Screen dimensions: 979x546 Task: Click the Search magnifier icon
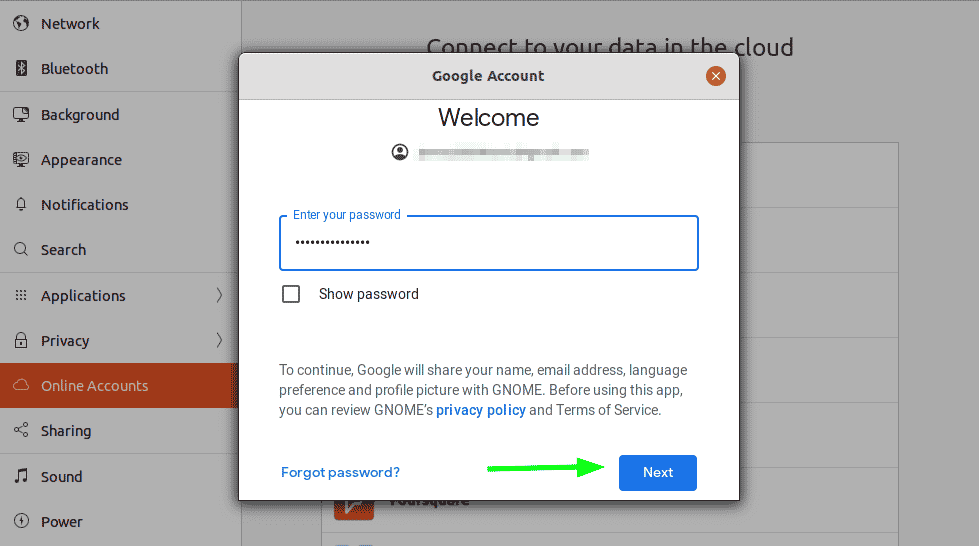[21, 249]
